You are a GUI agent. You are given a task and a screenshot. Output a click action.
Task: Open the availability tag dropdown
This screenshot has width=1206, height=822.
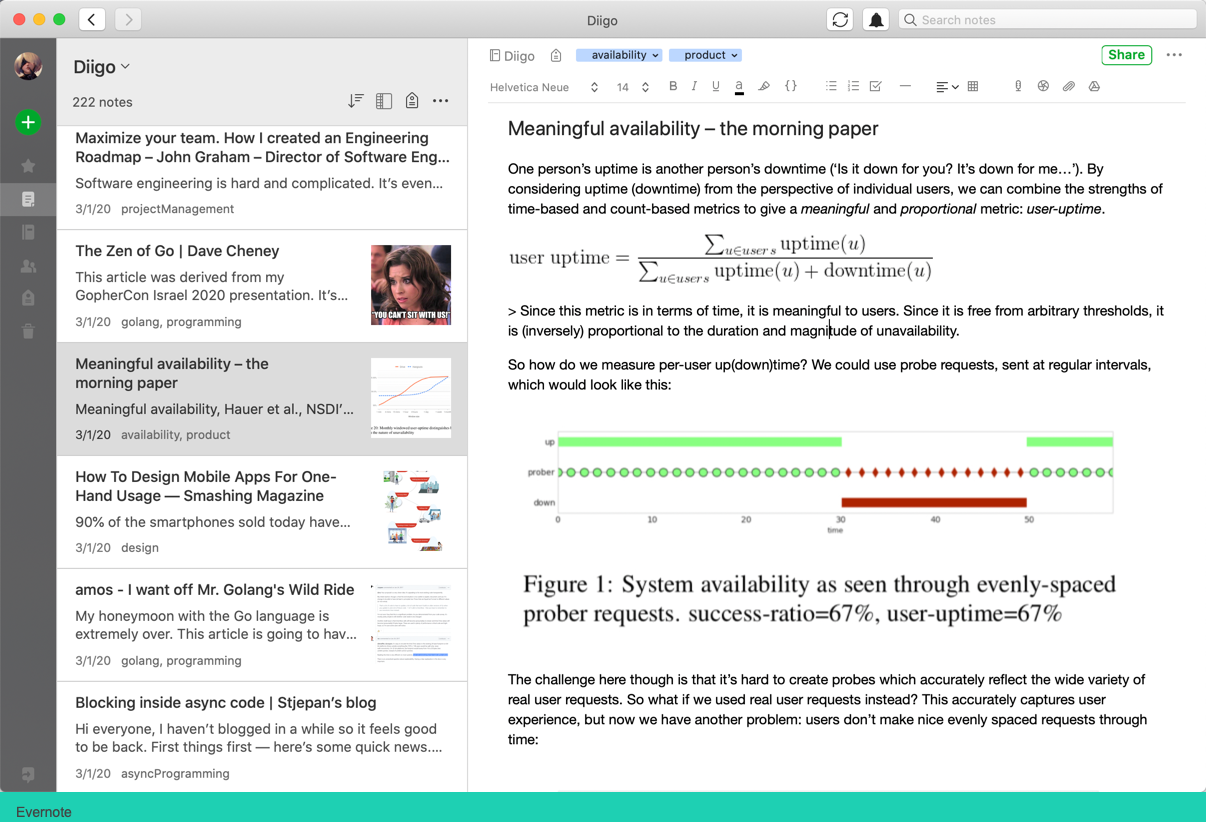pyautogui.click(x=619, y=55)
